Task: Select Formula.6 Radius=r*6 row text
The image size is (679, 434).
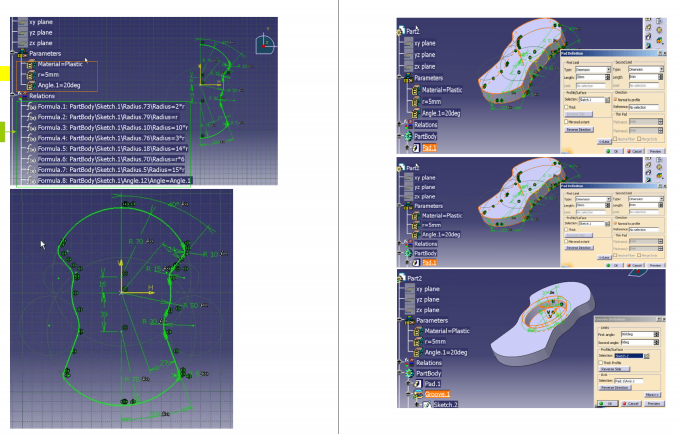Action: click(111, 159)
